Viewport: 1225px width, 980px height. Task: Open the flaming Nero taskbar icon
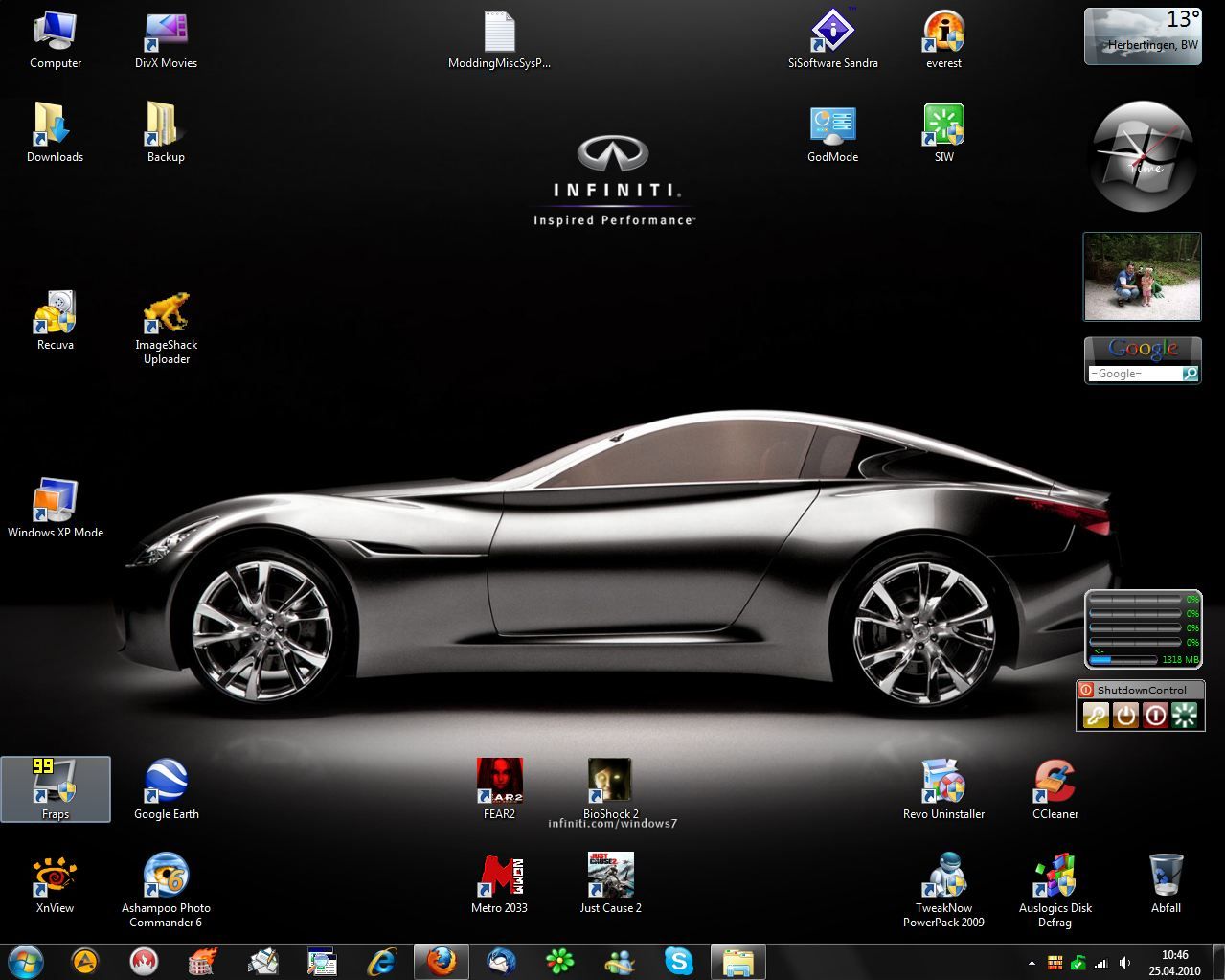point(204,961)
